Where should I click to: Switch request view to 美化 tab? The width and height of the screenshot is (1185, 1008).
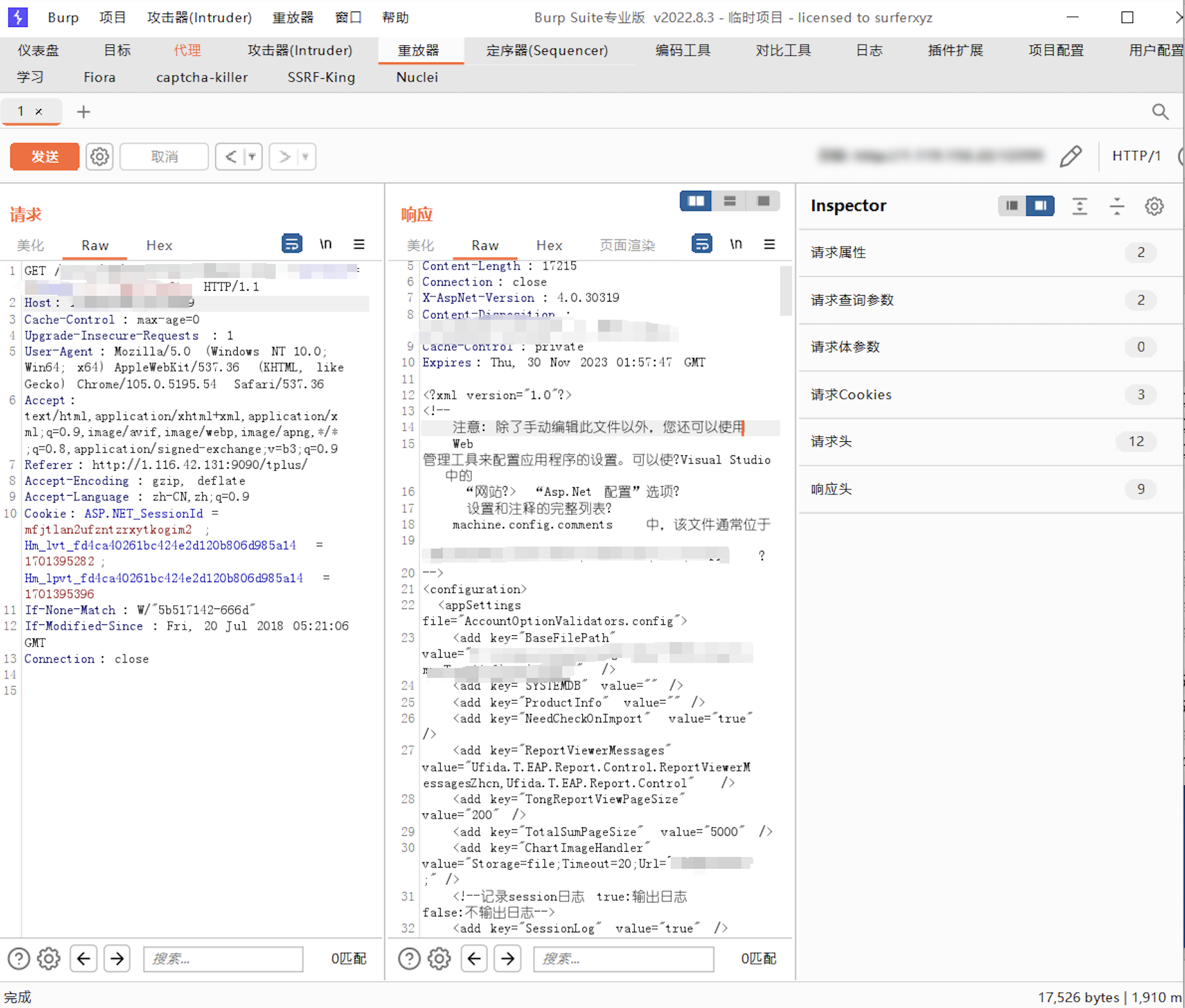click(30, 245)
